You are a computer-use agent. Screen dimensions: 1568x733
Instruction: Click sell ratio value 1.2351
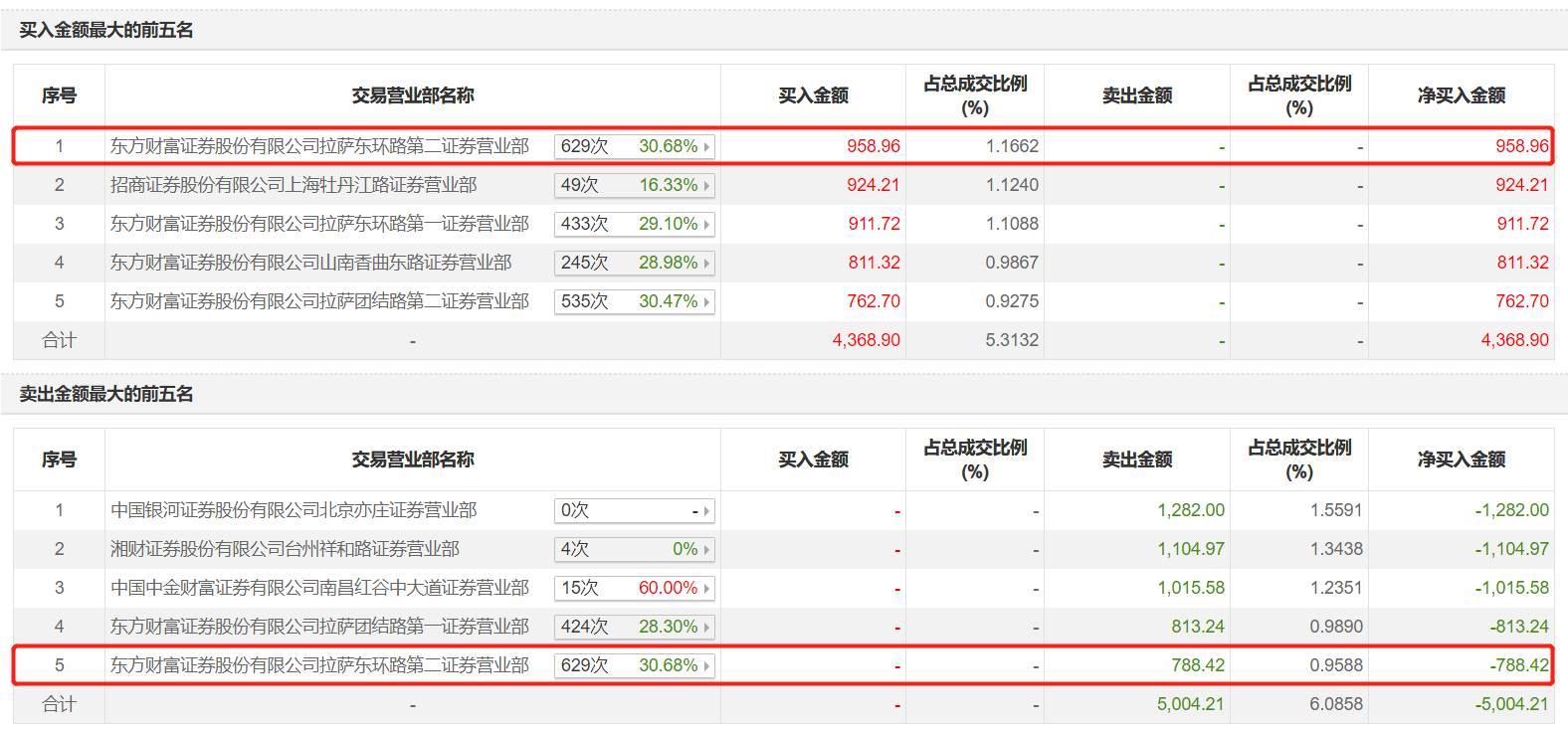tap(1336, 588)
